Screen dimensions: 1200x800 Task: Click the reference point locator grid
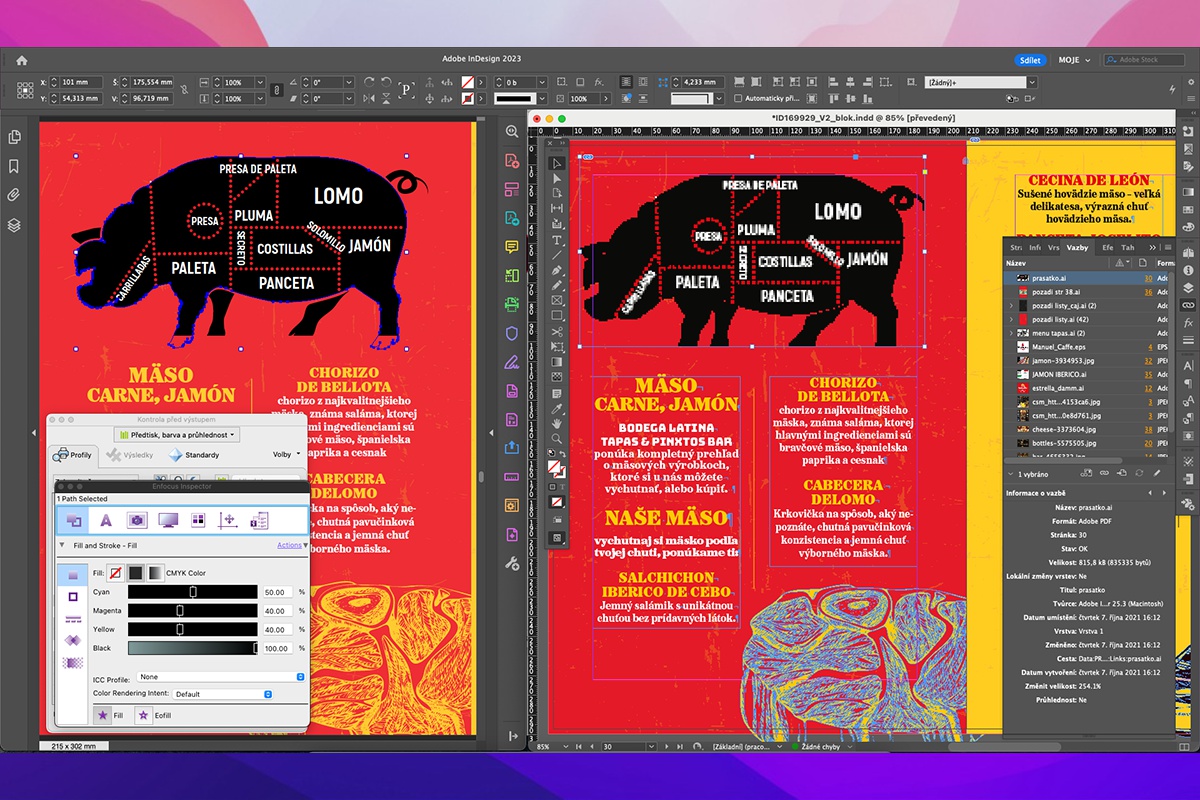pyautogui.click(x=24, y=90)
